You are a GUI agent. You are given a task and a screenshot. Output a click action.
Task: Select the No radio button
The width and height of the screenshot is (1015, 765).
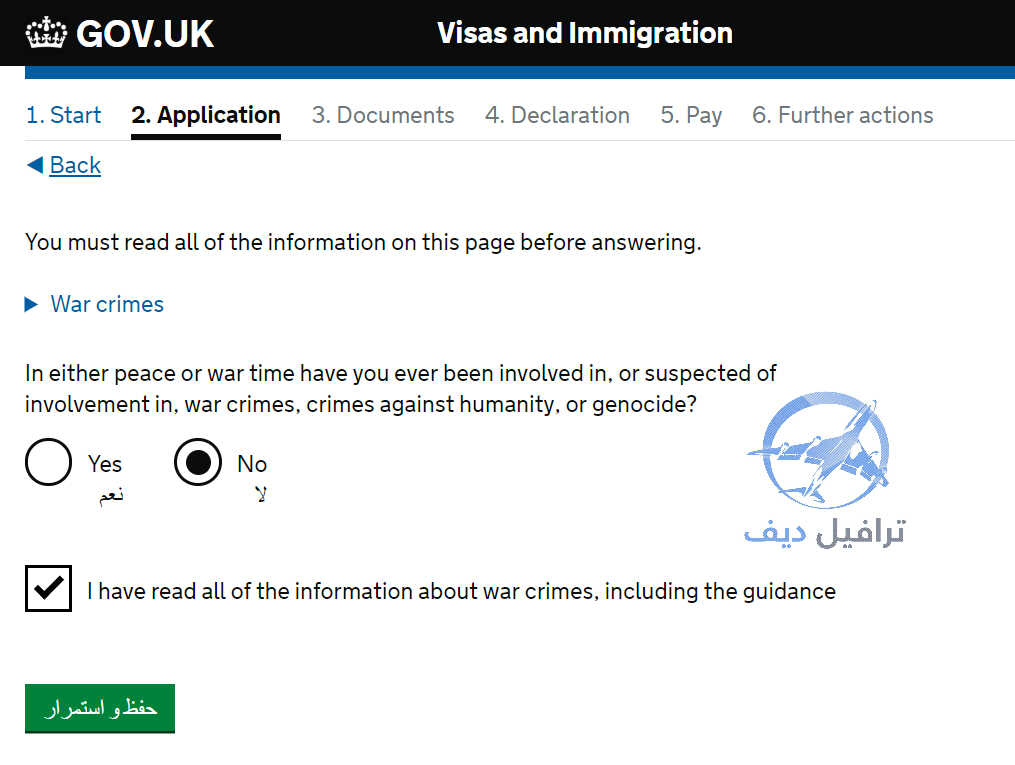198,462
